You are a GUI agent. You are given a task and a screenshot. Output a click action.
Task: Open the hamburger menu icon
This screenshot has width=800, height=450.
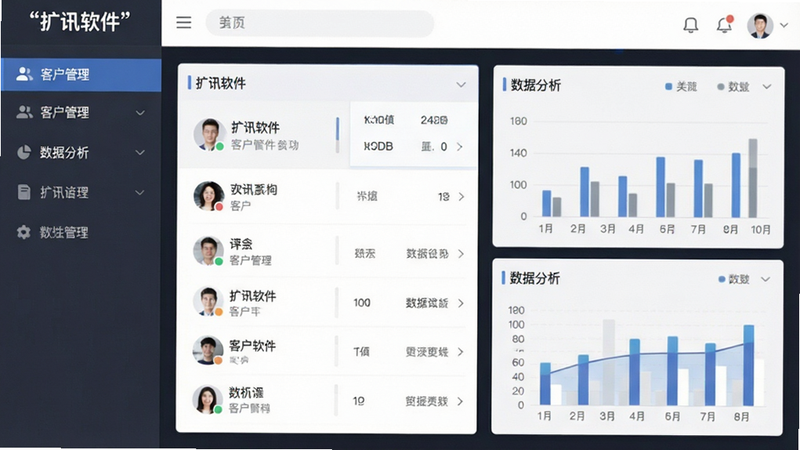tap(184, 22)
